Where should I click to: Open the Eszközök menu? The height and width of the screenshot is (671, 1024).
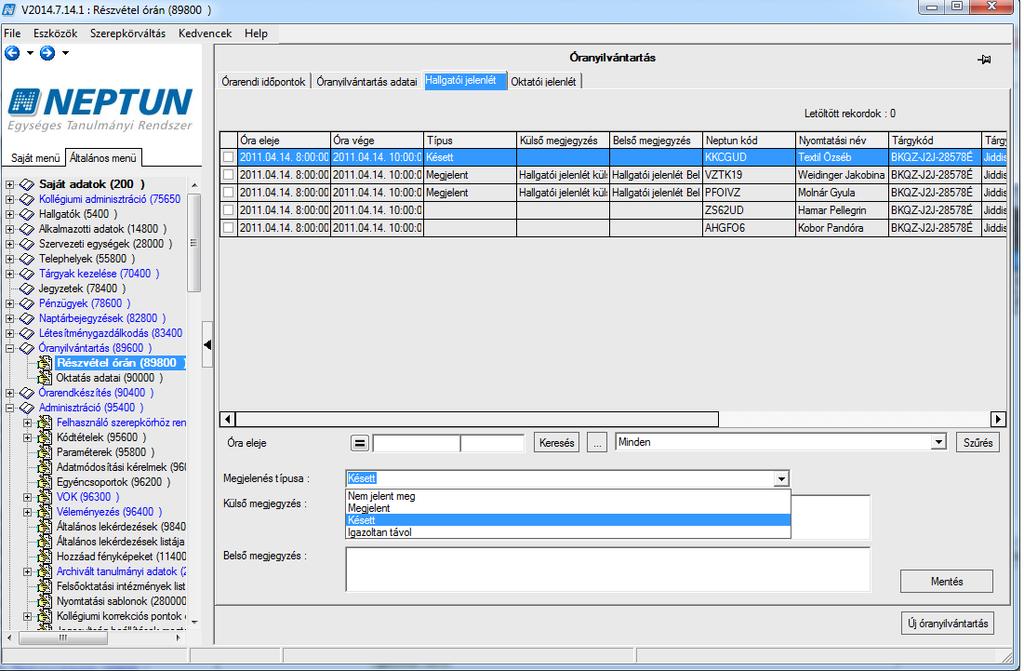coord(56,33)
